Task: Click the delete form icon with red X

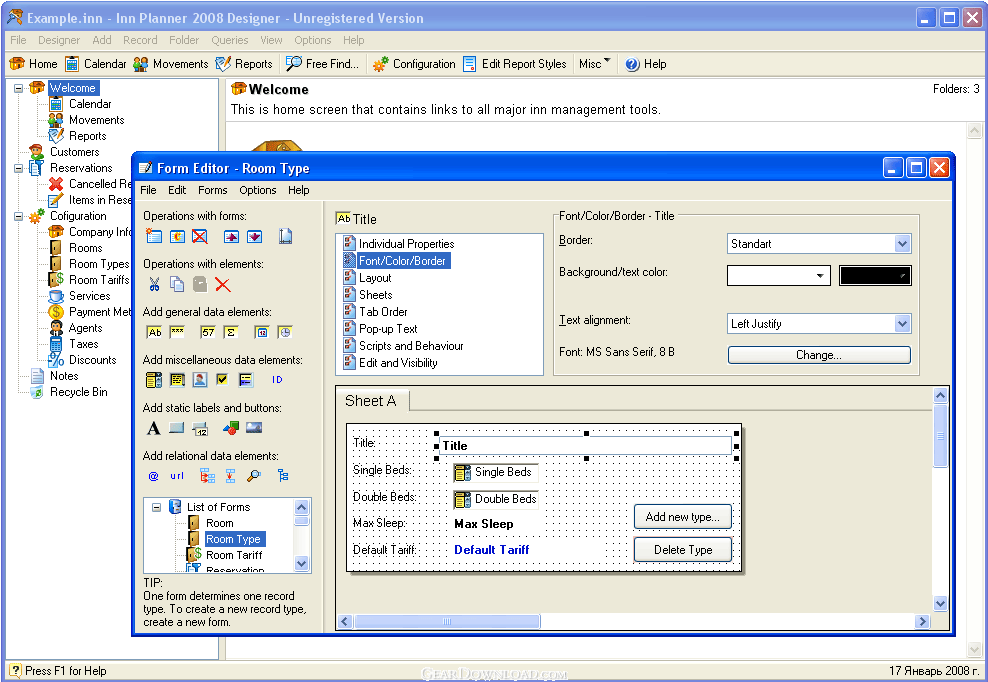Action: [200, 236]
